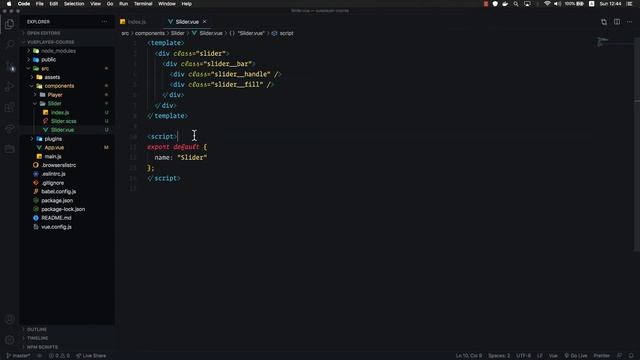Expand the Player folder
640x360 pixels.
pyautogui.click(x=55, y=95)
